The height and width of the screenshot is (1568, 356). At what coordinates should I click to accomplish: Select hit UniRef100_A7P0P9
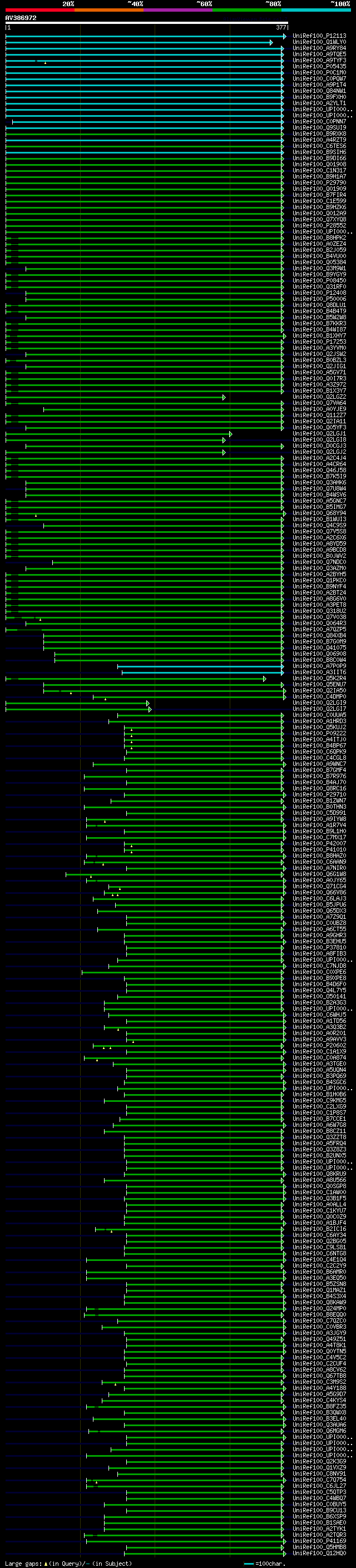point(319,666)
